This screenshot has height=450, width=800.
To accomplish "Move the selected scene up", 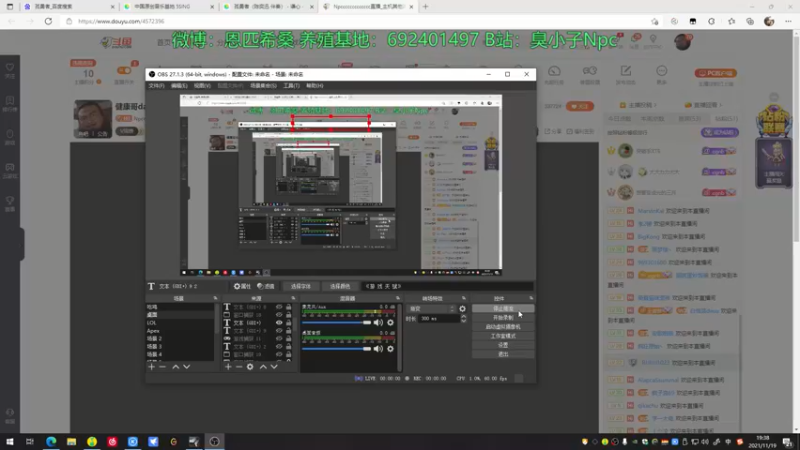I will [x=176, y=366].
